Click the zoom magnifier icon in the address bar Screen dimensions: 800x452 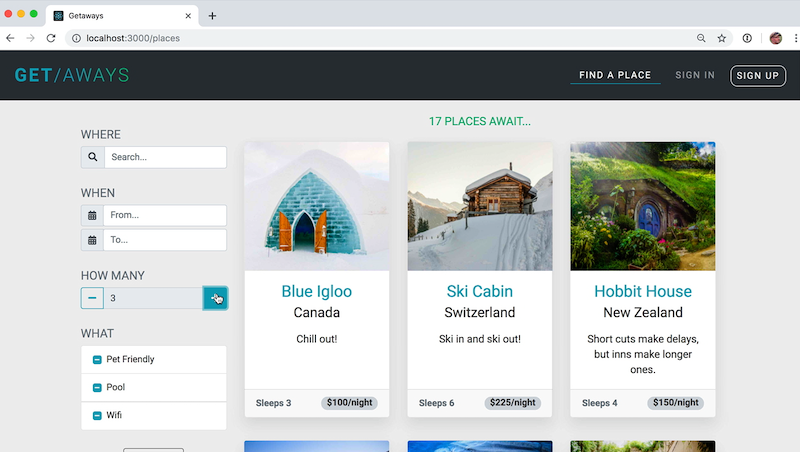(x=701, y=38)
